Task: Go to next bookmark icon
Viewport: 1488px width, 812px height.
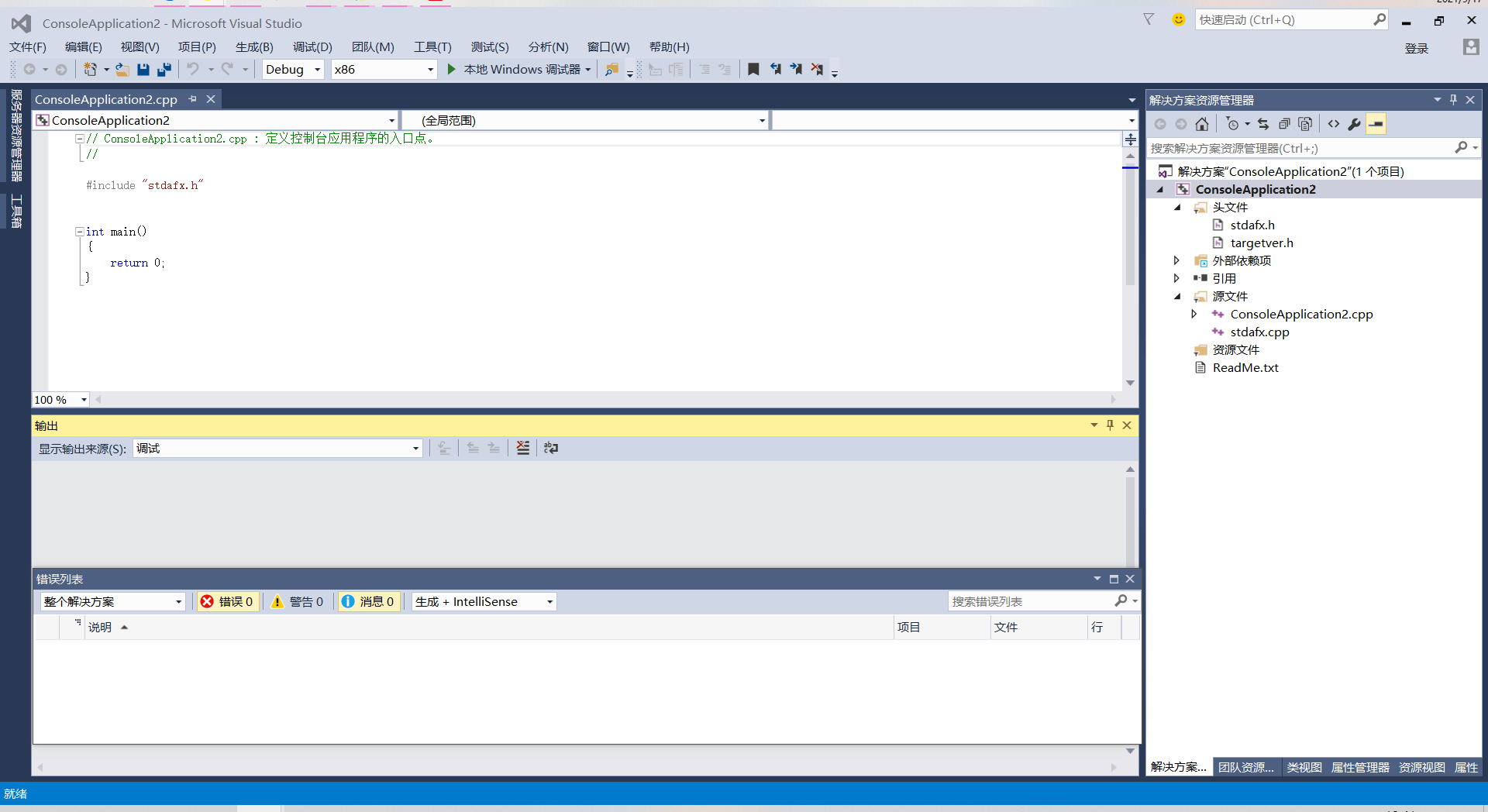Action: (x=796, y=70)
